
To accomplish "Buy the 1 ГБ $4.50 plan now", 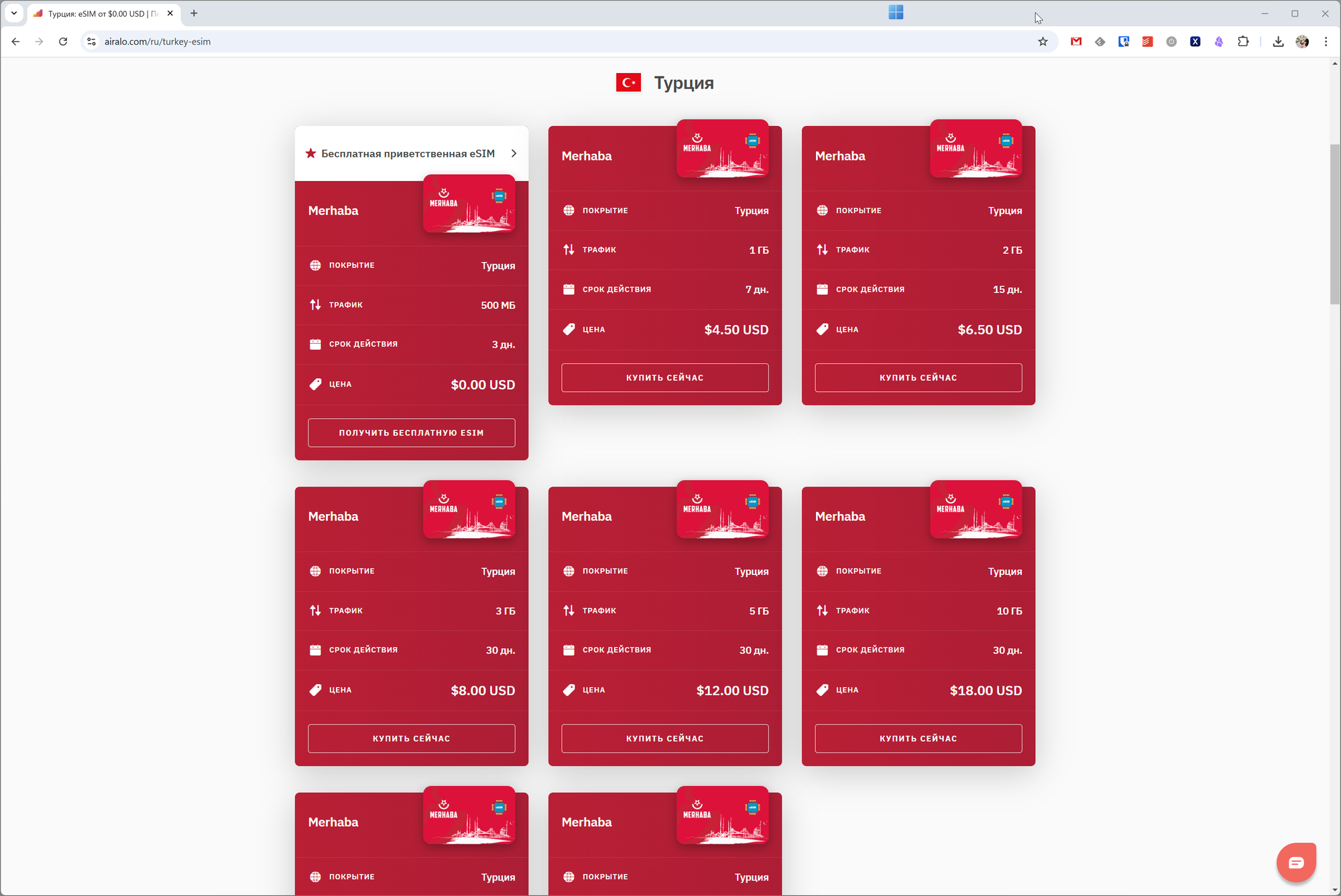I will pyautogui.click(x=664, y=377).
